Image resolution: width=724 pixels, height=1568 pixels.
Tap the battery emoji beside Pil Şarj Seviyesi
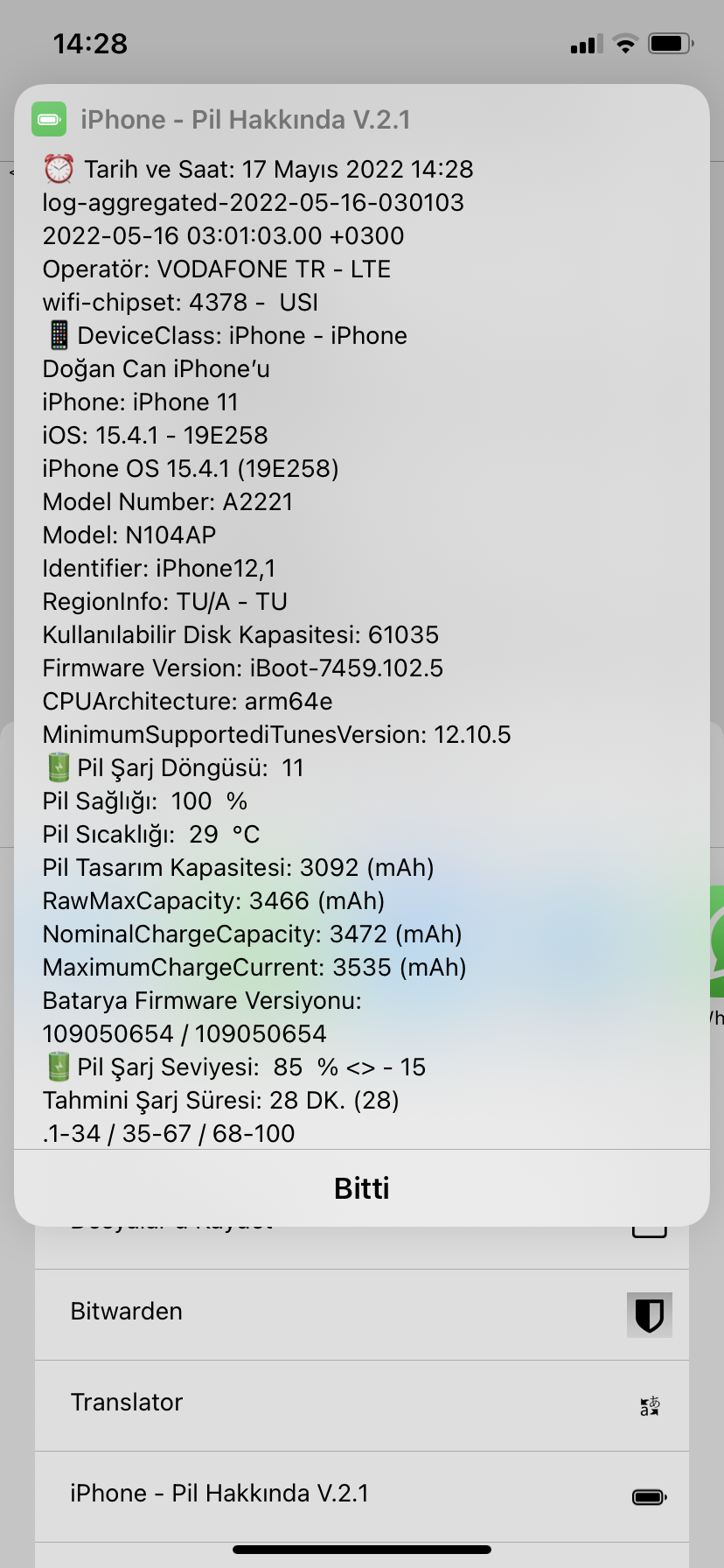pyautogui.click(x=58, y=1067)
